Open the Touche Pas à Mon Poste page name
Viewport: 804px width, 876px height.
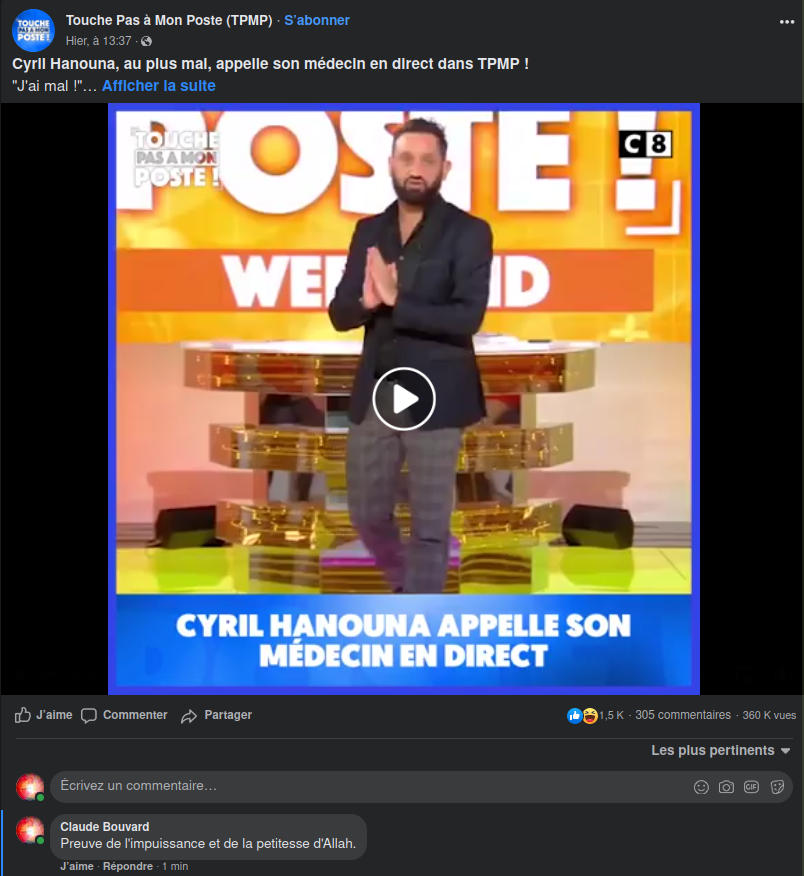tap(169, 20)
